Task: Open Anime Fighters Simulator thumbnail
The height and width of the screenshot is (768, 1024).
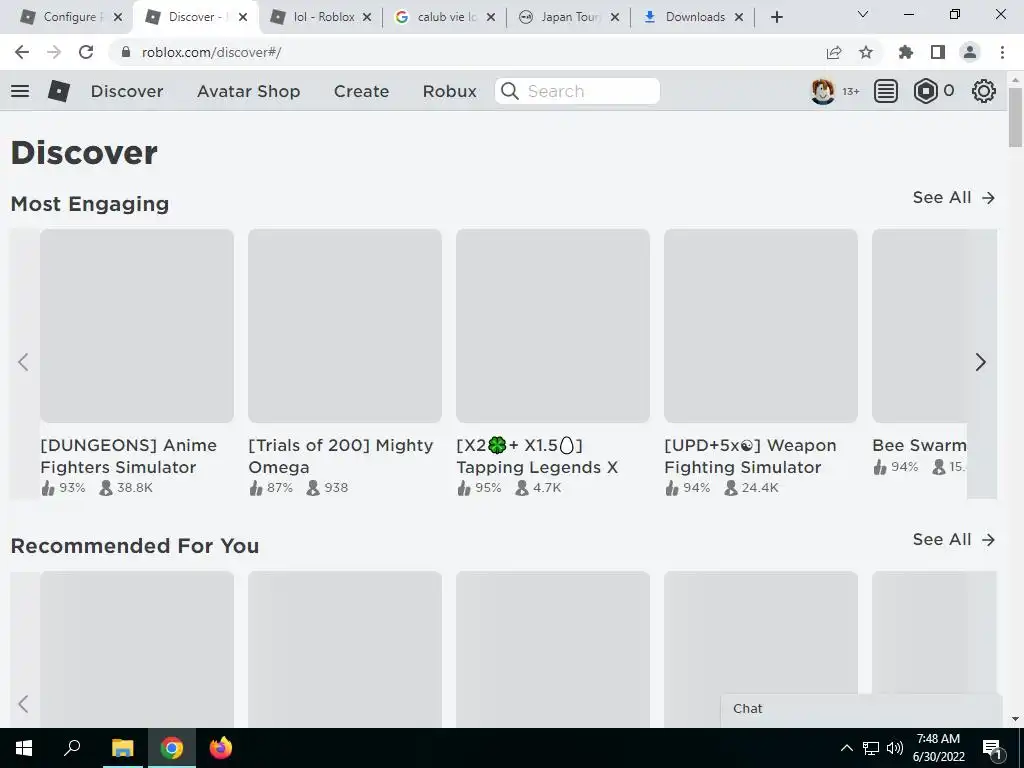Action: click(x=137, y=326)
